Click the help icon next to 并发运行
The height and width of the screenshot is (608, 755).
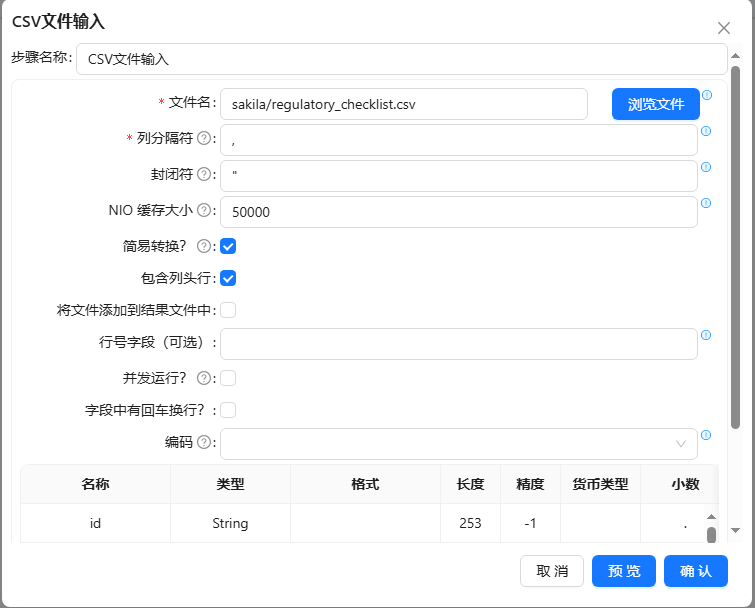[x=204, y=378]
